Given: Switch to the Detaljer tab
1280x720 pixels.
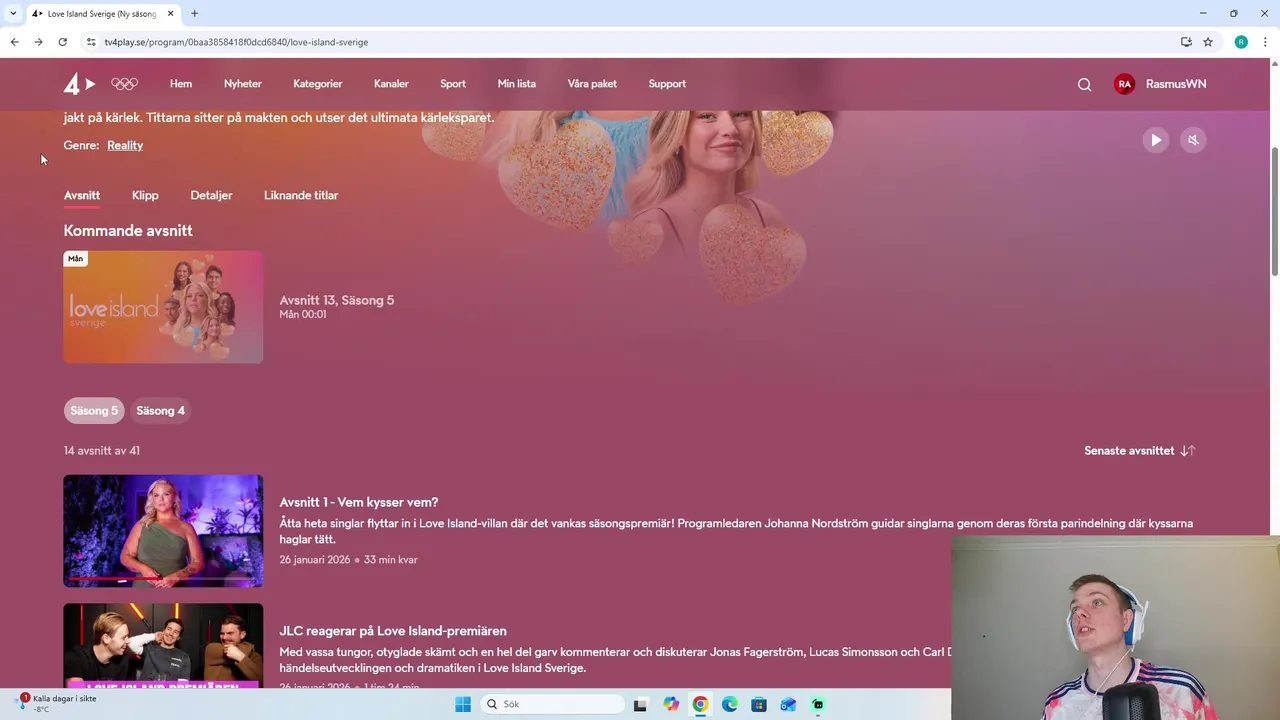Looking at the screenshot, I should point(211,195).
